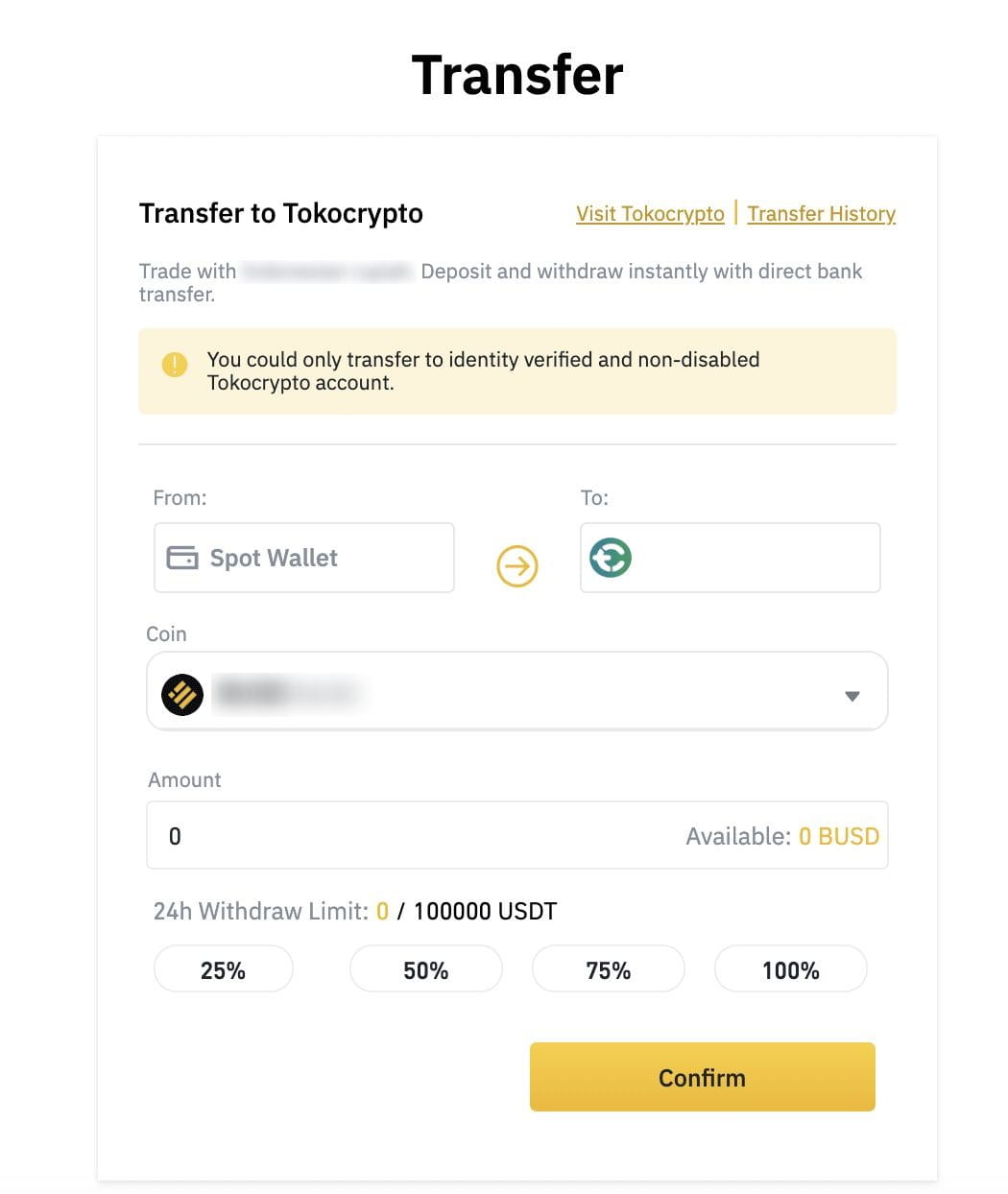This screenshot has width=1008, height=1194.
Task: Open the Spot Wallet source selector
Action: (x=303, y=558)
